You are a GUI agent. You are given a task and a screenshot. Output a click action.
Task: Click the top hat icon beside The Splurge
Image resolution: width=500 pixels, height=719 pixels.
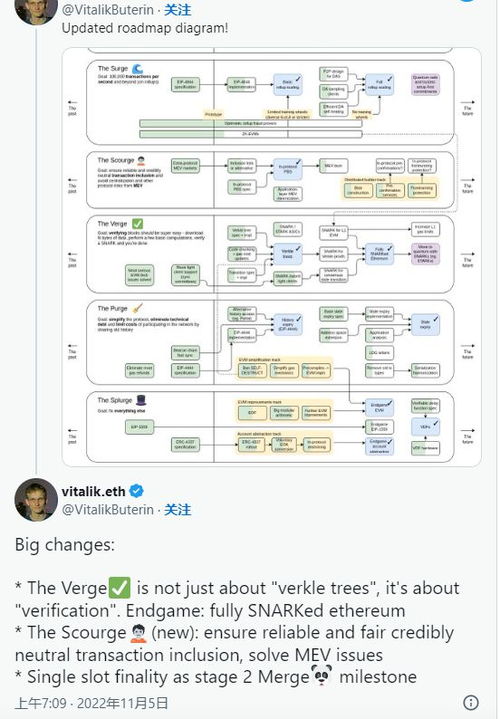pyautogui.click(x=141, y=400)
